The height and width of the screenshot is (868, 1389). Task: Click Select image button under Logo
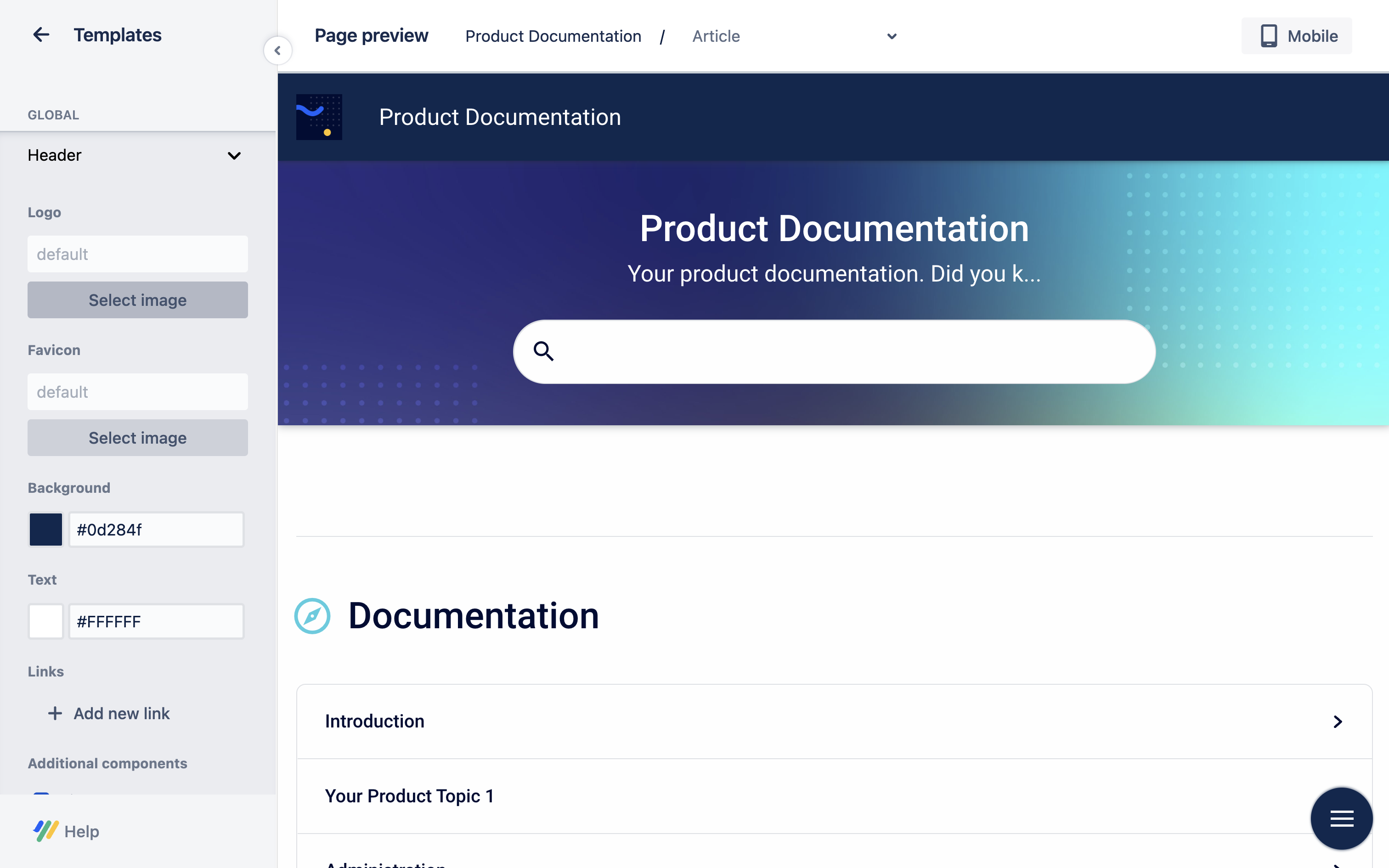click(x=138, y=300)
